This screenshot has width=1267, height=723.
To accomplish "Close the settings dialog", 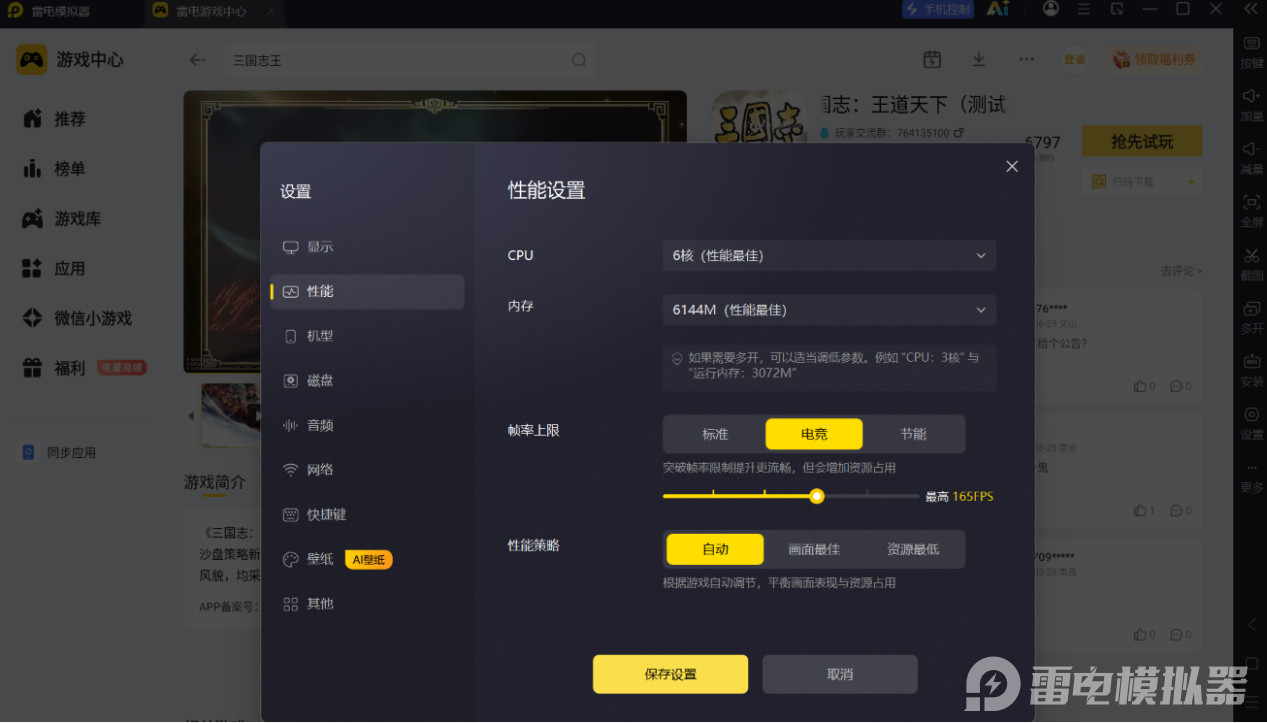I will tap(1012, 166).
